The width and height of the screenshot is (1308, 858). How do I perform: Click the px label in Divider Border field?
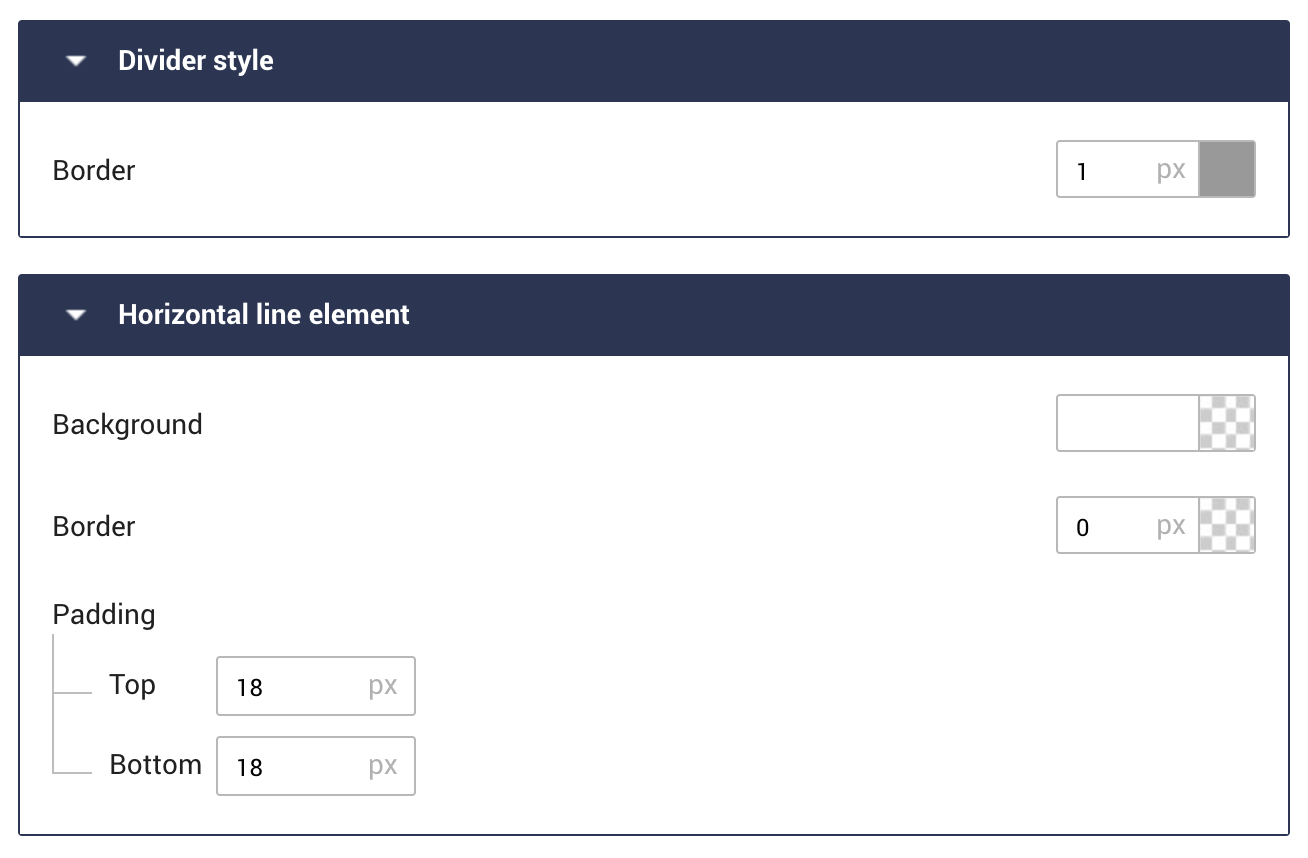tap(1170, 170)
